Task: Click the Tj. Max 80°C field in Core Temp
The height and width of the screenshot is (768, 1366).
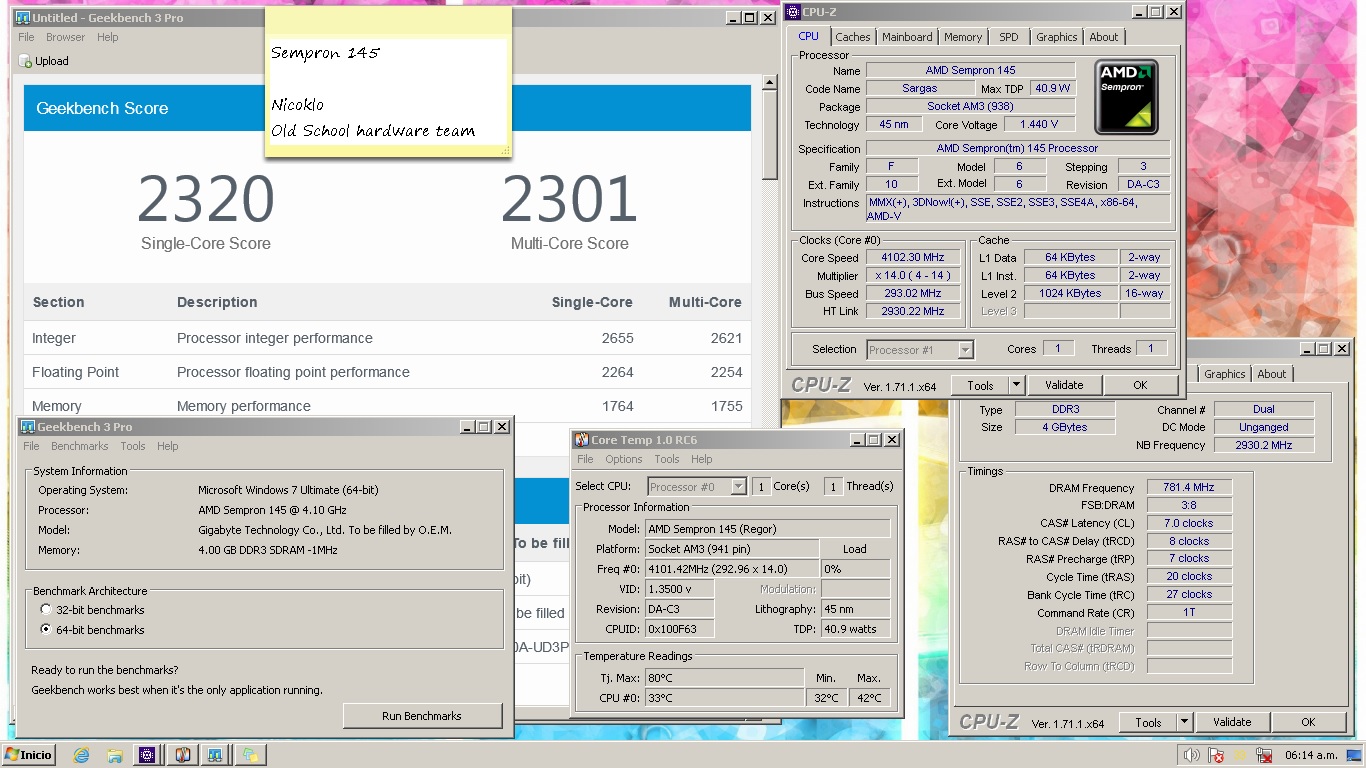Action: click(x=725, y=678)
